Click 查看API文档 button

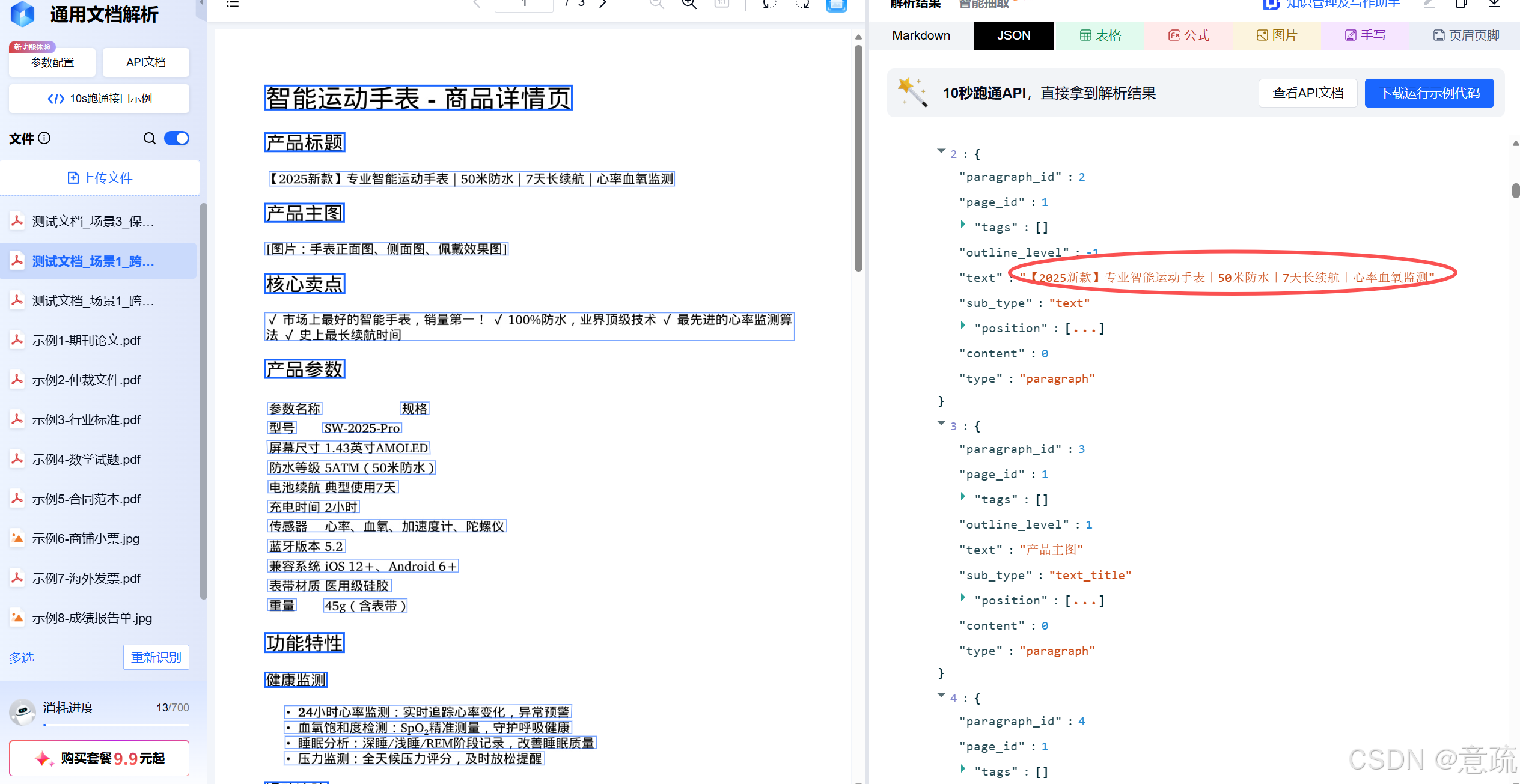1308,93
